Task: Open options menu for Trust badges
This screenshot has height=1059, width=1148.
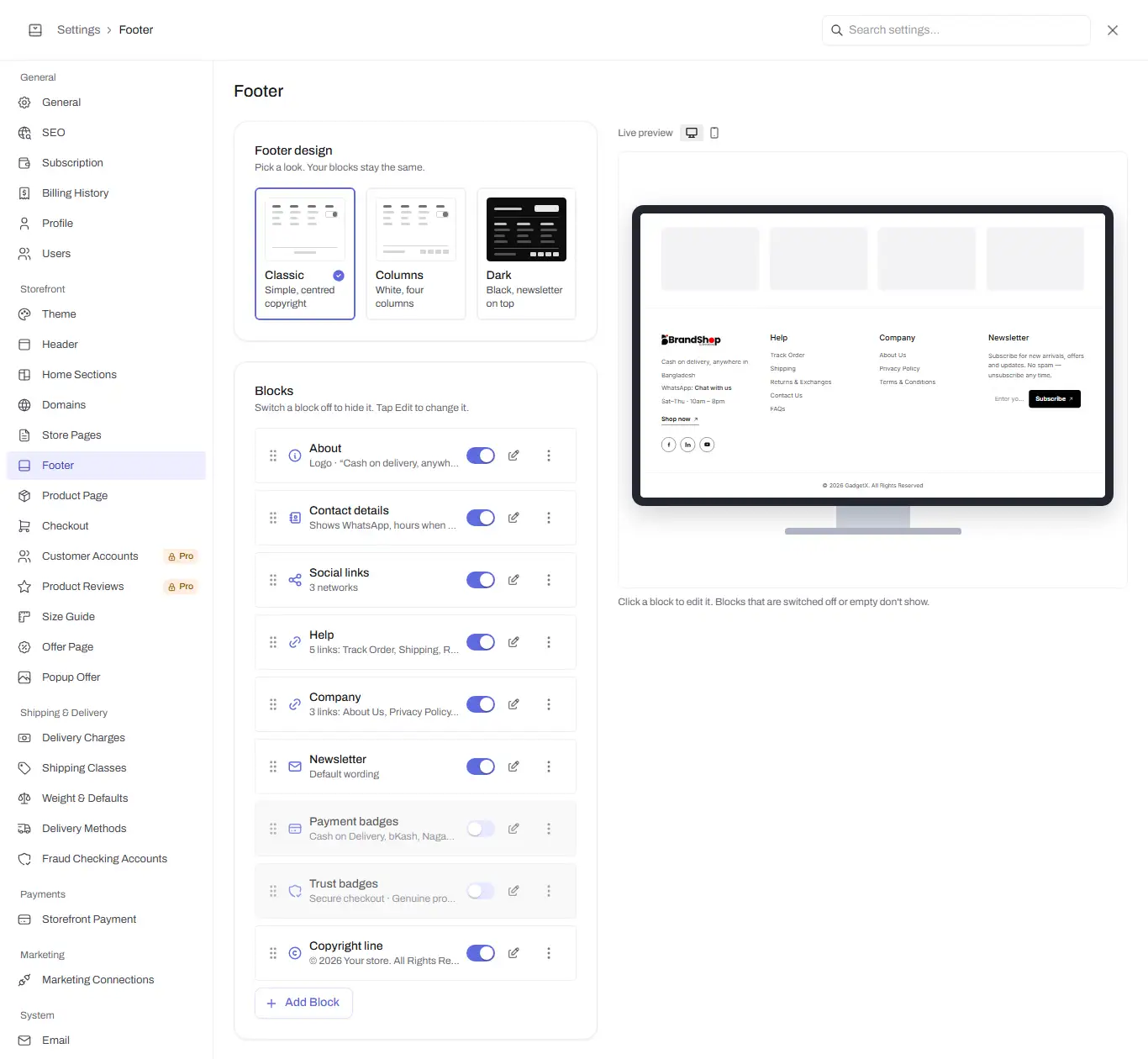Action: click(549, 891)
